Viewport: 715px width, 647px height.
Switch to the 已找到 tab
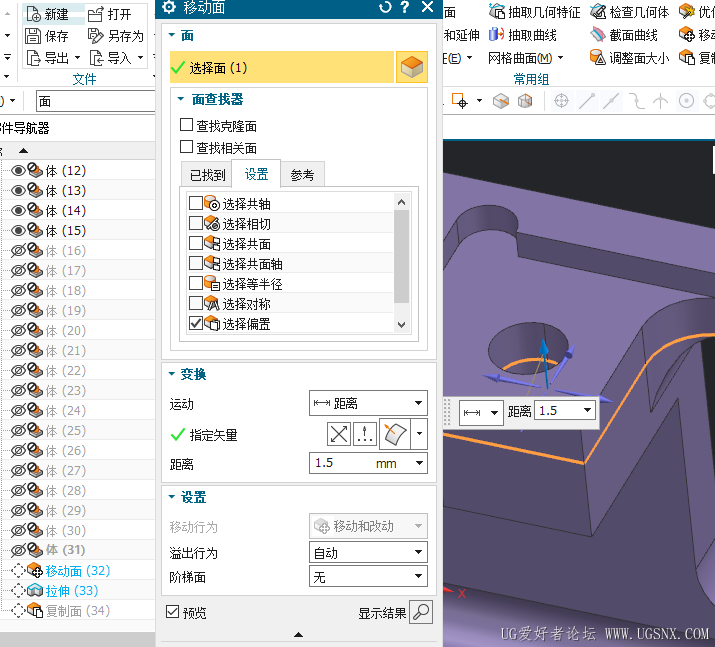(x=207, y=175)
